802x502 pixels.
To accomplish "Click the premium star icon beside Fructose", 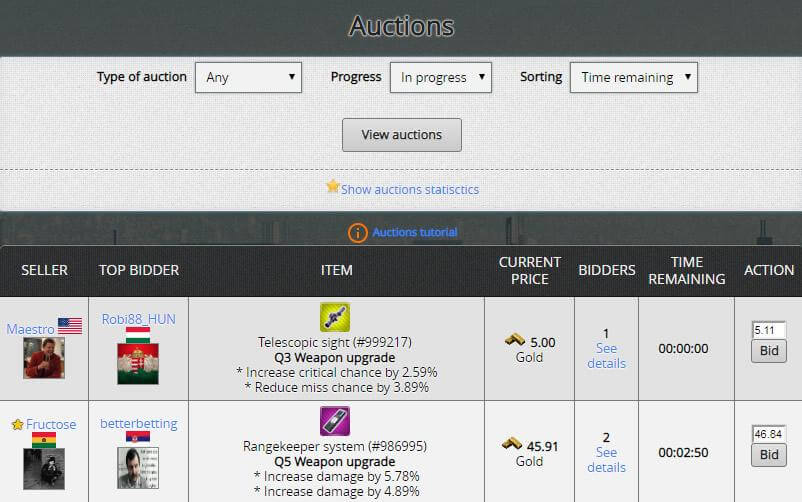I will [17, 425].
